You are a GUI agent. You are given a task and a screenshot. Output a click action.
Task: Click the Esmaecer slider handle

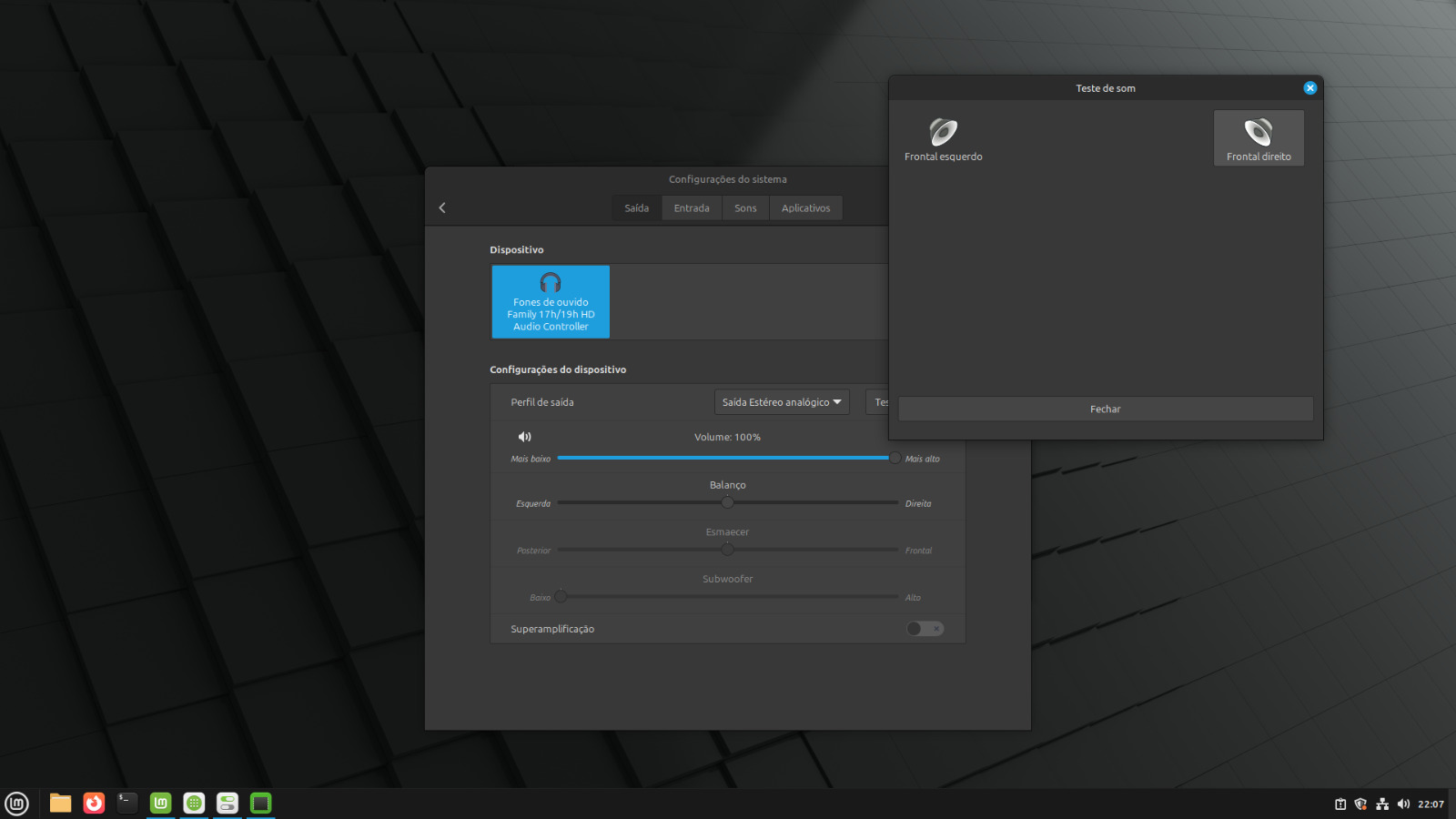[727, 550]
